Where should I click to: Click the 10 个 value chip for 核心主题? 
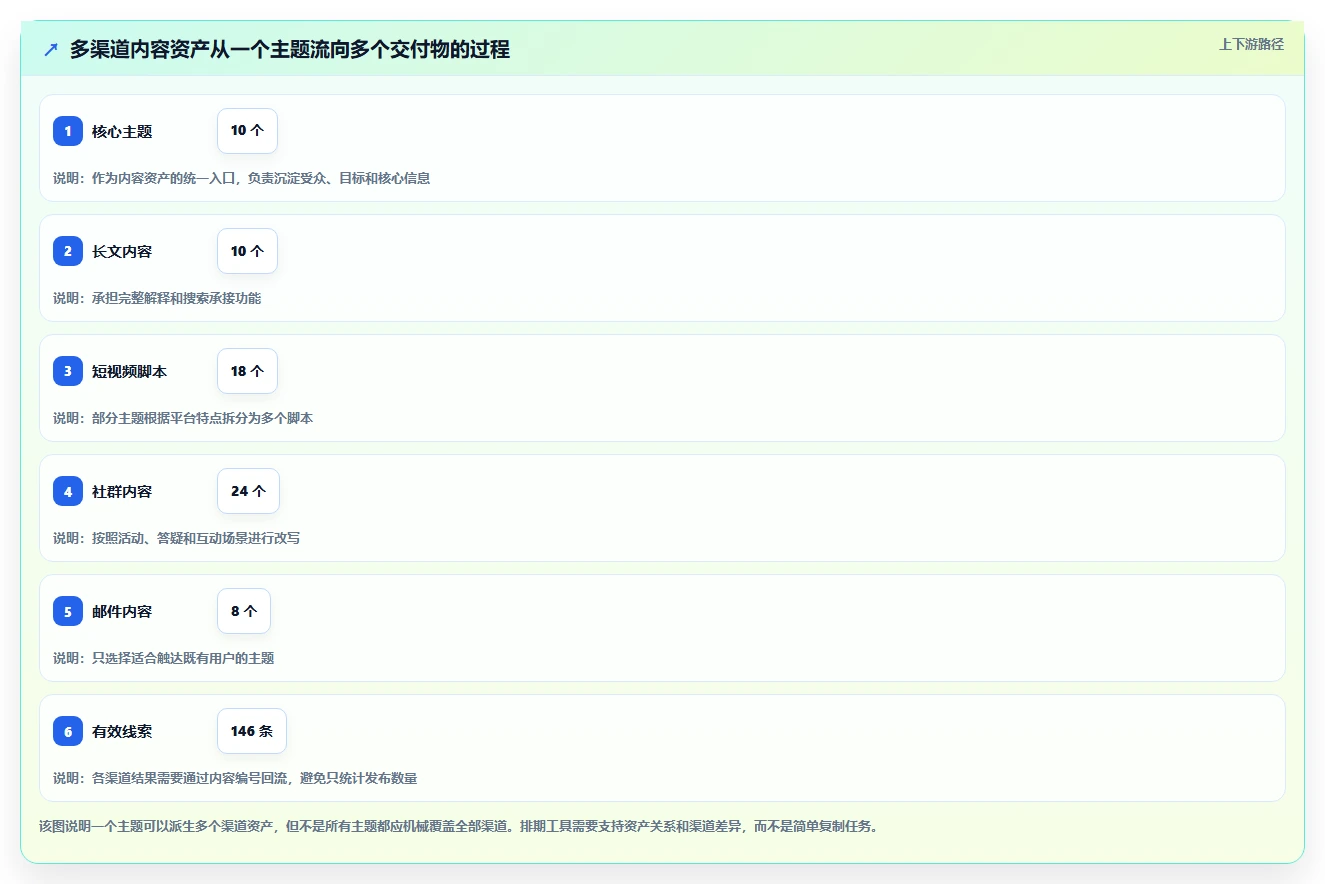pyautogui.click(x=247, y=131)
